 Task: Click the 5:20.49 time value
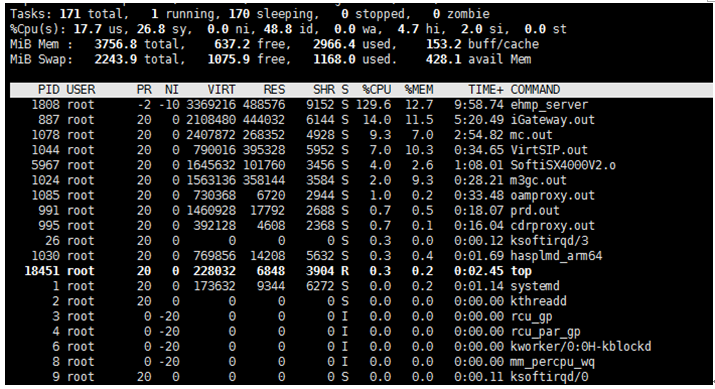coord(479,120)
